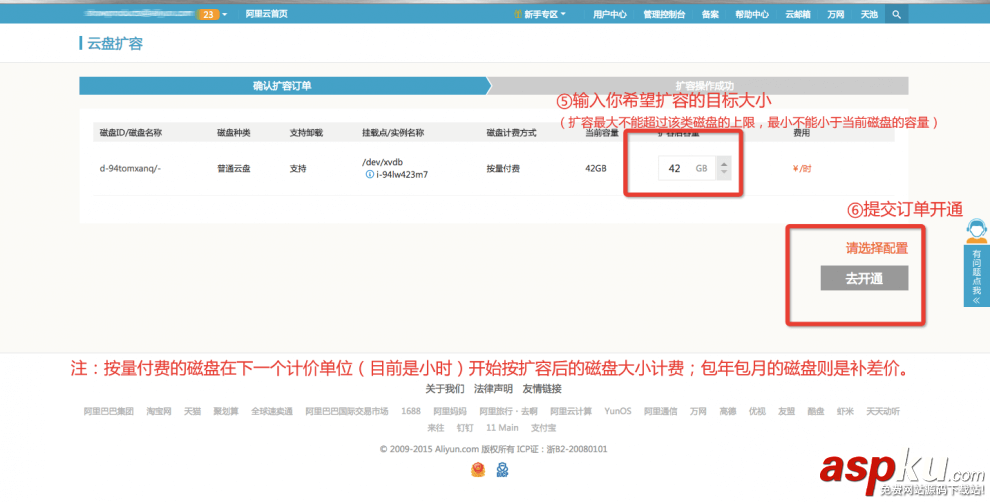Screen dimensions: 990x502
Task: Open the 阿里旅行·去啊 footer link
Action: click(x=508, y=411)
